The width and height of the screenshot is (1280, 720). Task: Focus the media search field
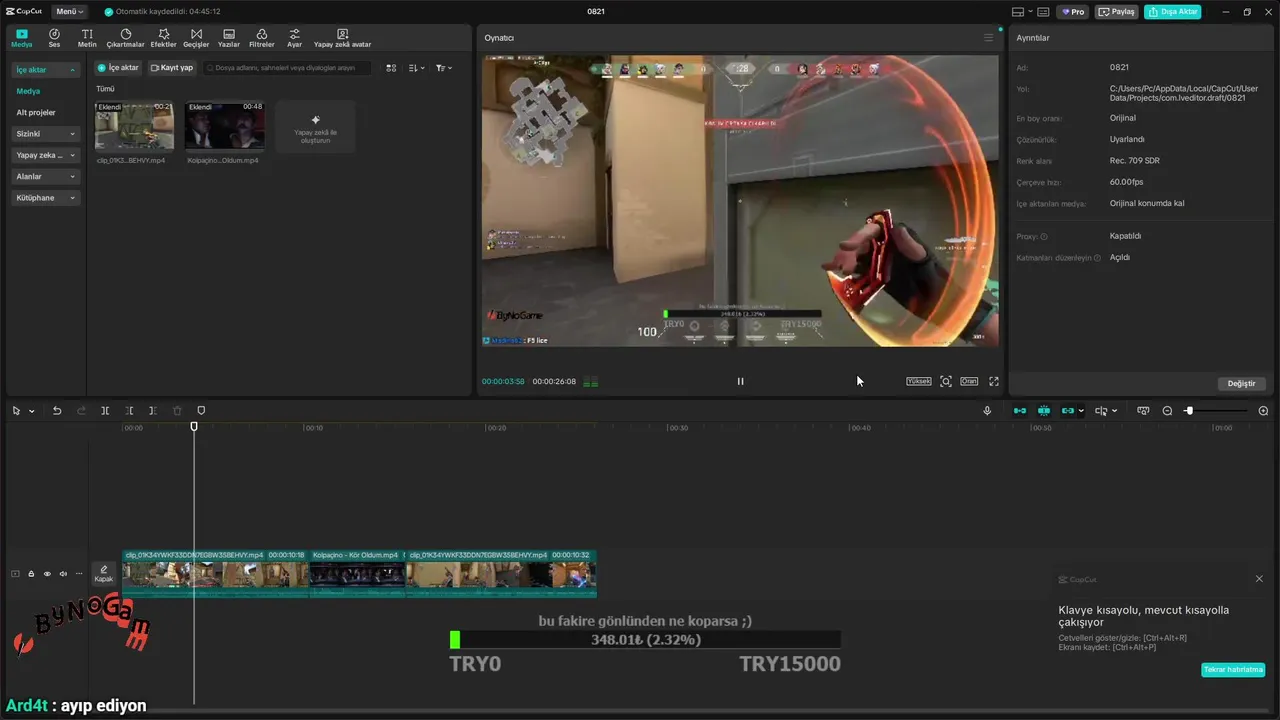(x=287, y=68)
